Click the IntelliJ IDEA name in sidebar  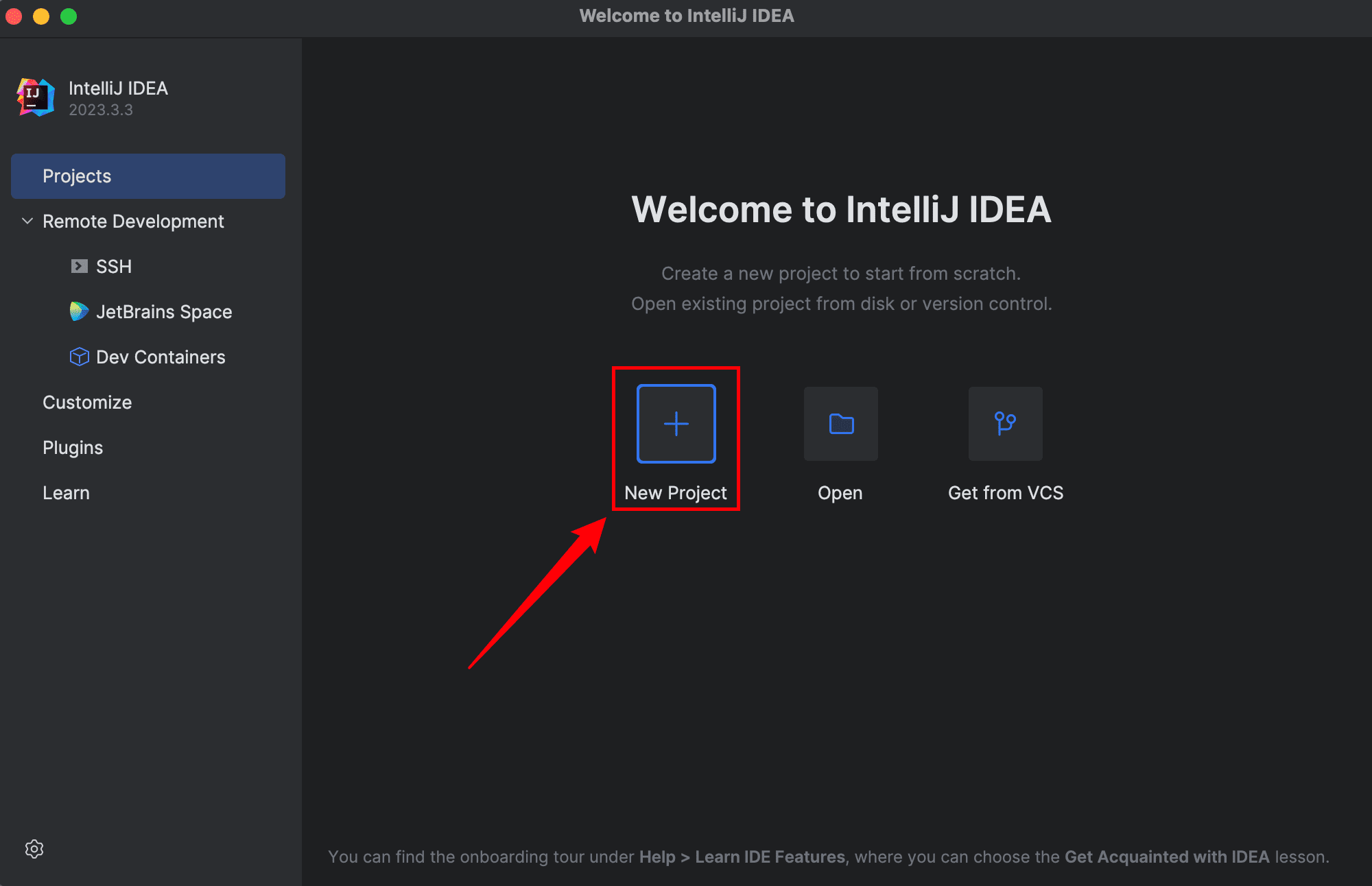tap(118, 88)
